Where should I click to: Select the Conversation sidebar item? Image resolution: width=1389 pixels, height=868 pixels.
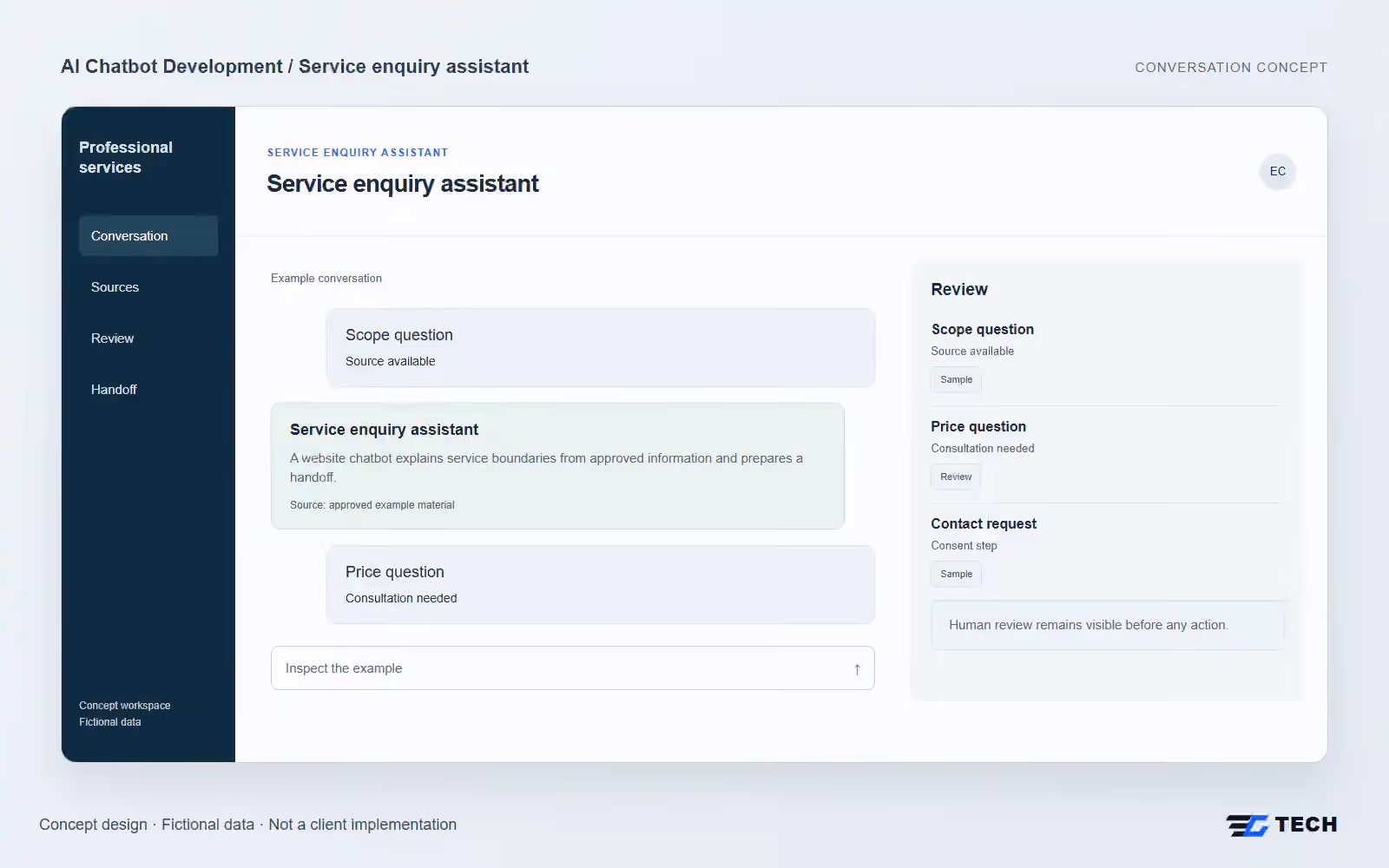pyautogui.click(x=148, y=236)
